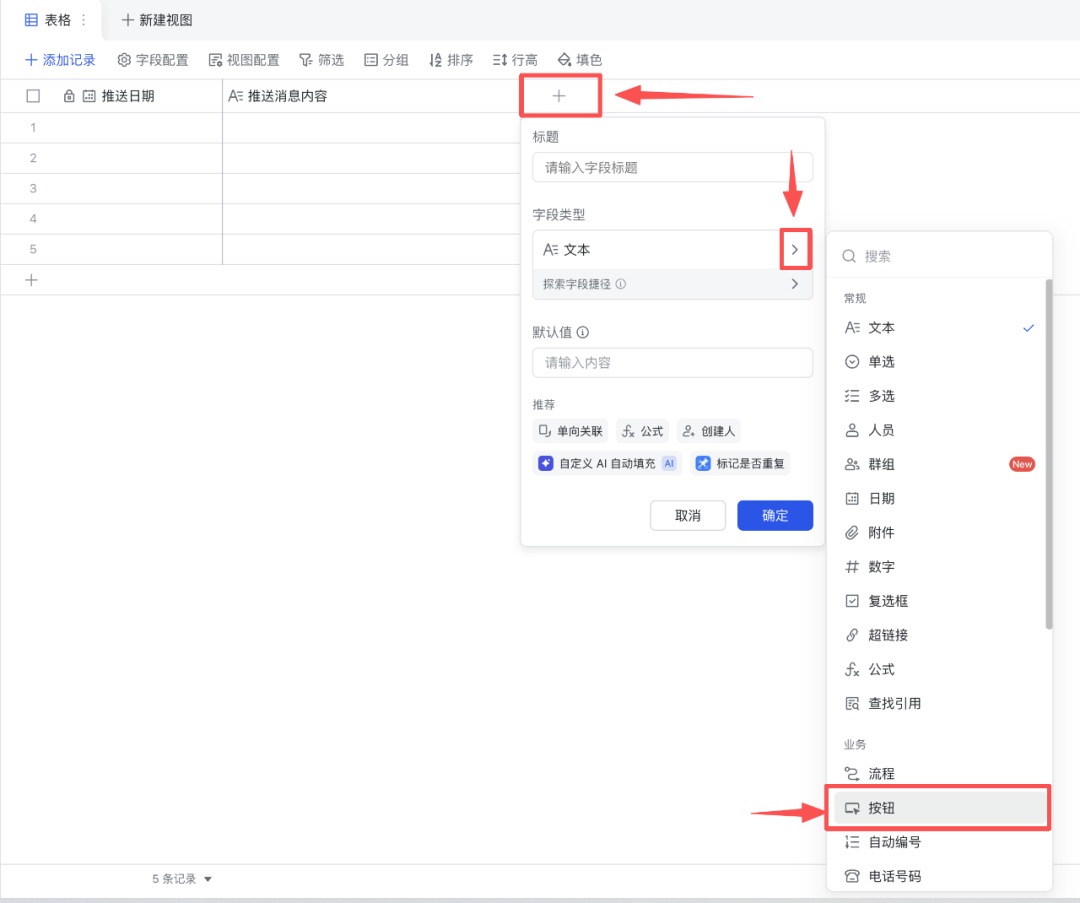Focus the 搜索 field type search box
This screenshot has height=903, width=1080.
939,256
